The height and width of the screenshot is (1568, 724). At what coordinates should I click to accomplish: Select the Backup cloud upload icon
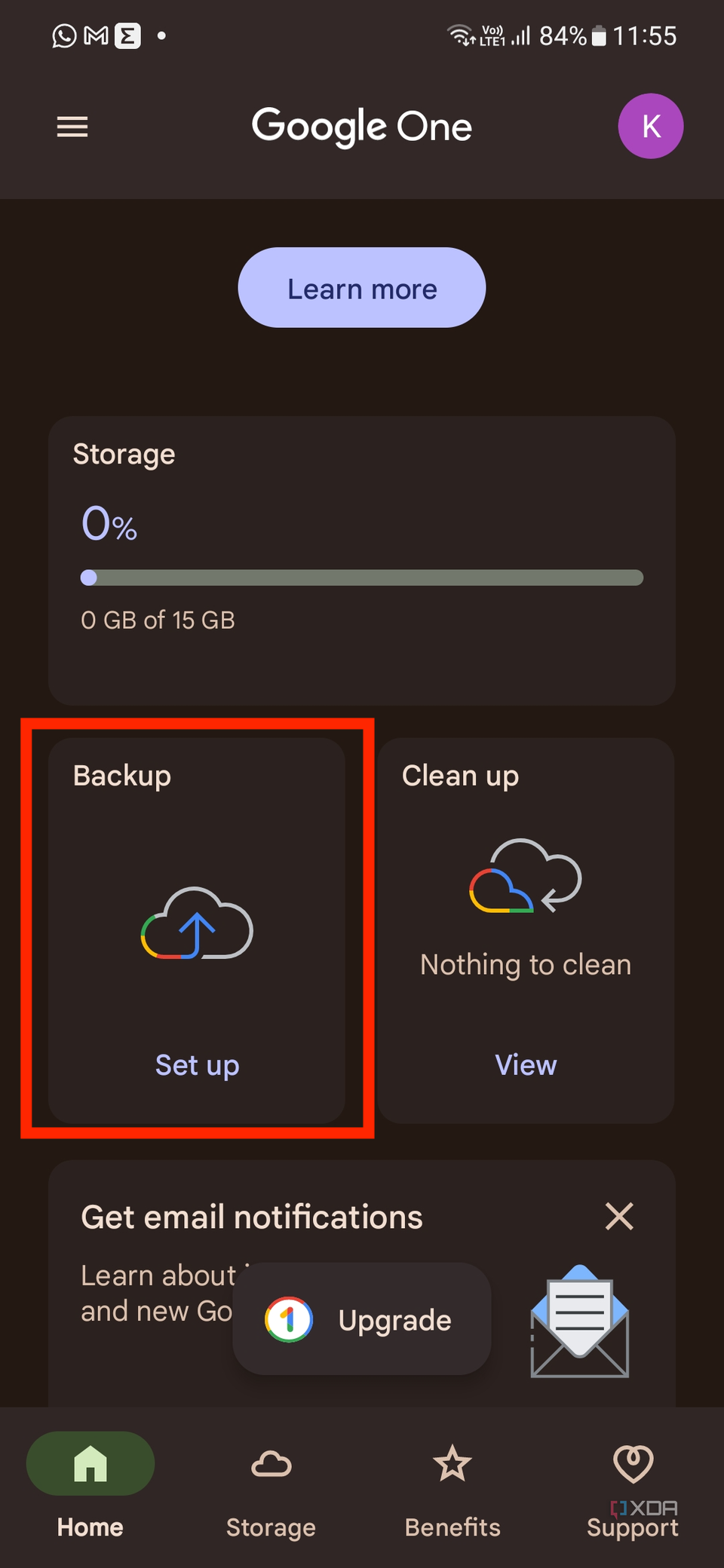click(197, 927)
